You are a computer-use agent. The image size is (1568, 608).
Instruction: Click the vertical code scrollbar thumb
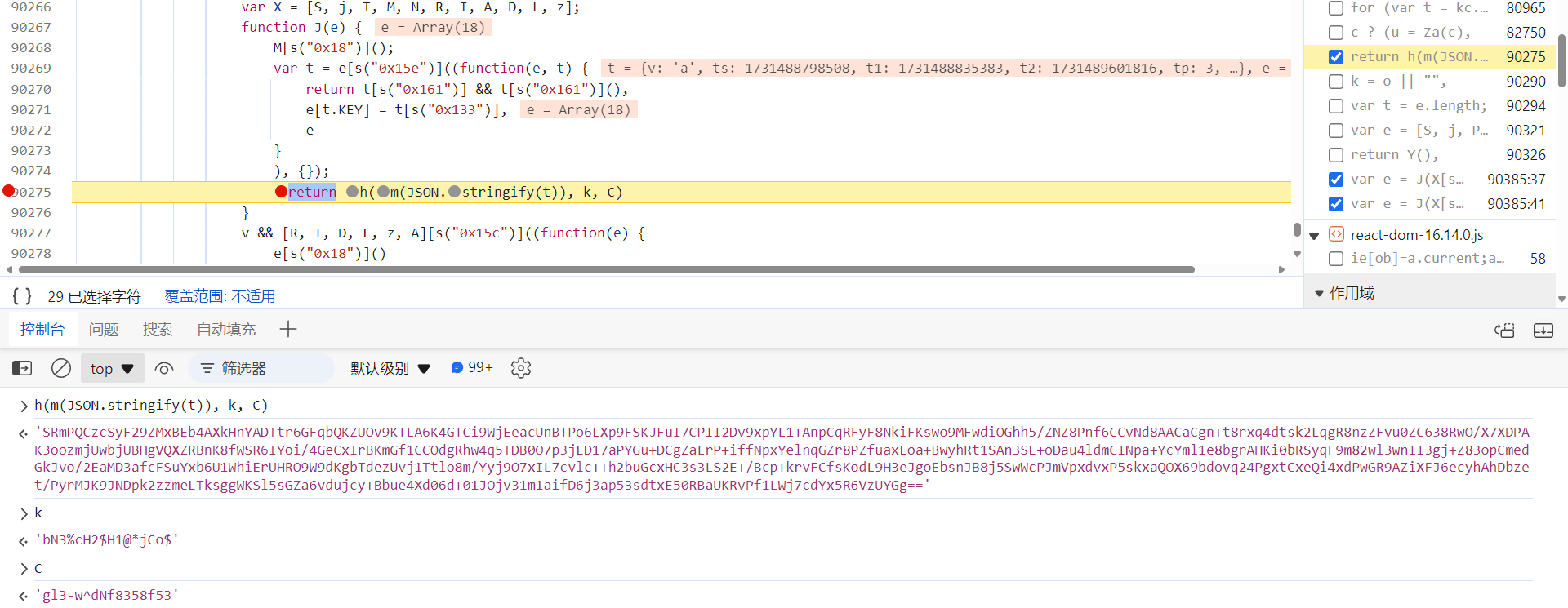pos(1297,230)
